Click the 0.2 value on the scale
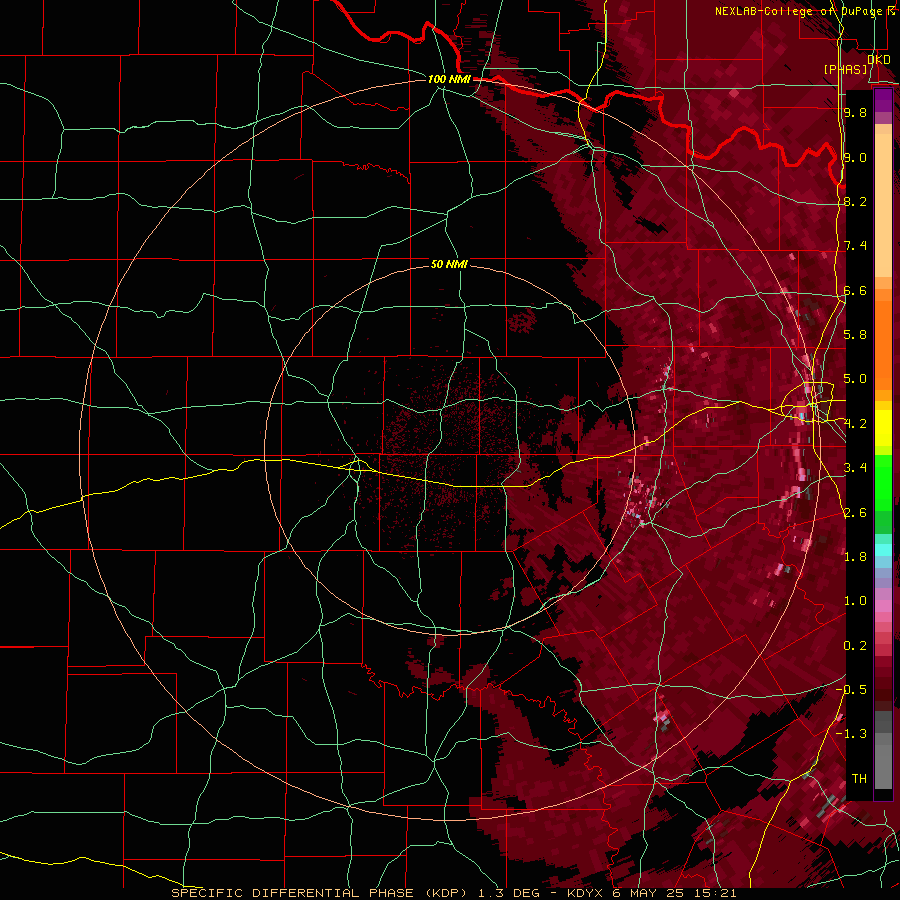Screen dimensions: 900x900 coord(855,646)
